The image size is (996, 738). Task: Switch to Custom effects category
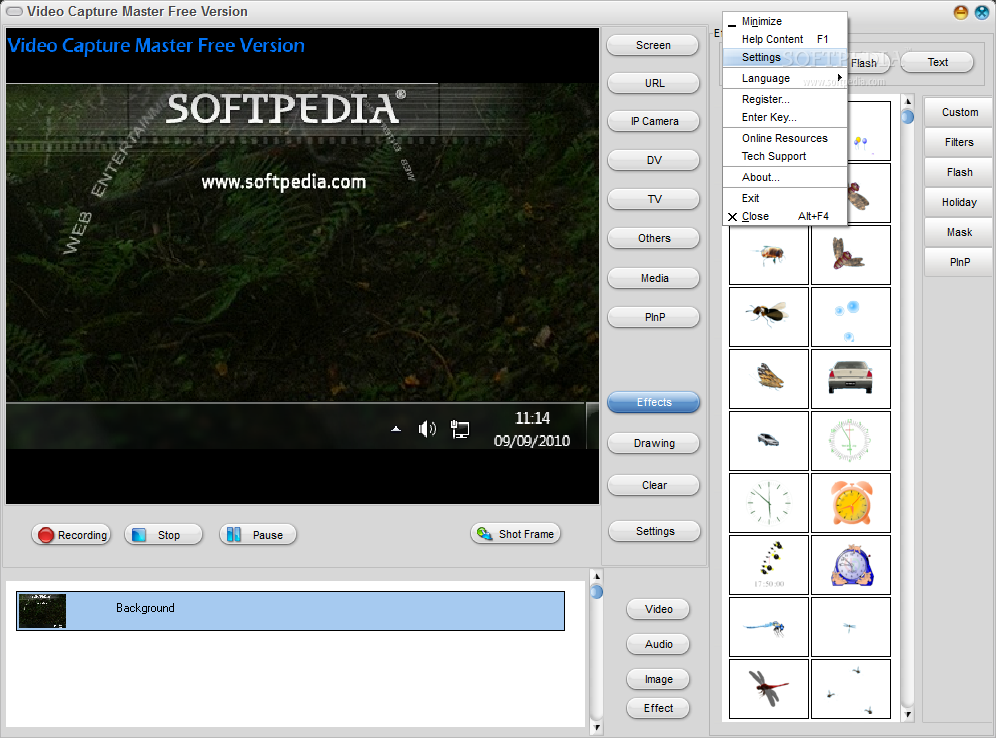pos(959,112)
